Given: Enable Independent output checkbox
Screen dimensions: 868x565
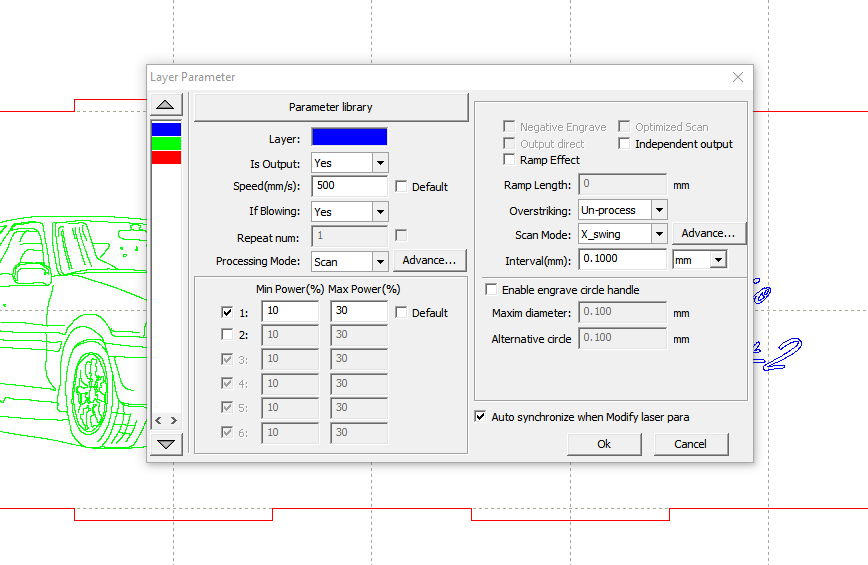Looking at the screenshot, I should (x=624, y=144).
